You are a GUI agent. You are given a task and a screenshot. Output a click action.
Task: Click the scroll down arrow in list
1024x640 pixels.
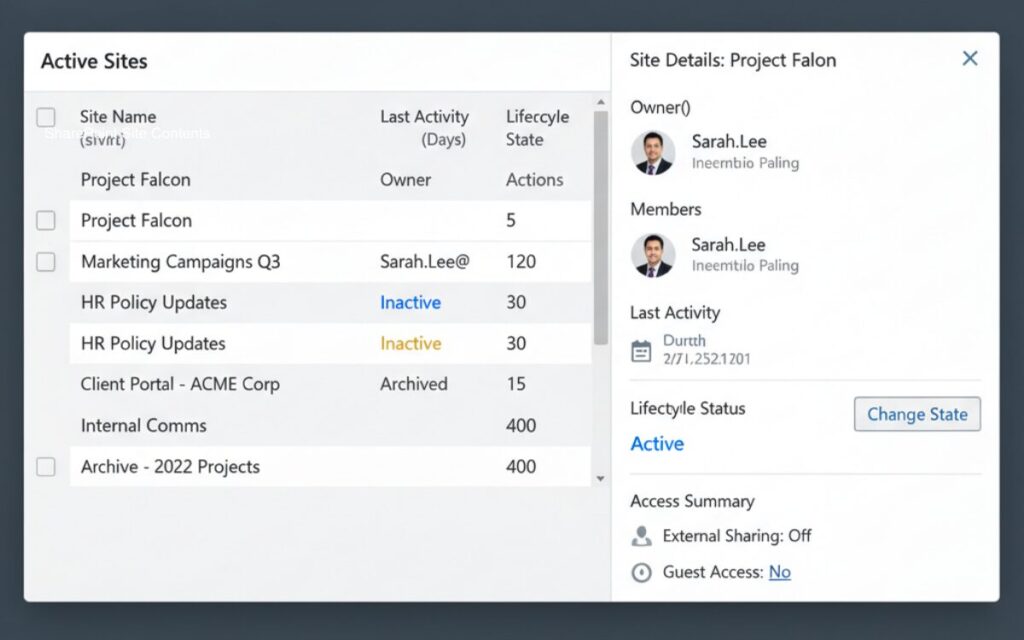[600, 479]
